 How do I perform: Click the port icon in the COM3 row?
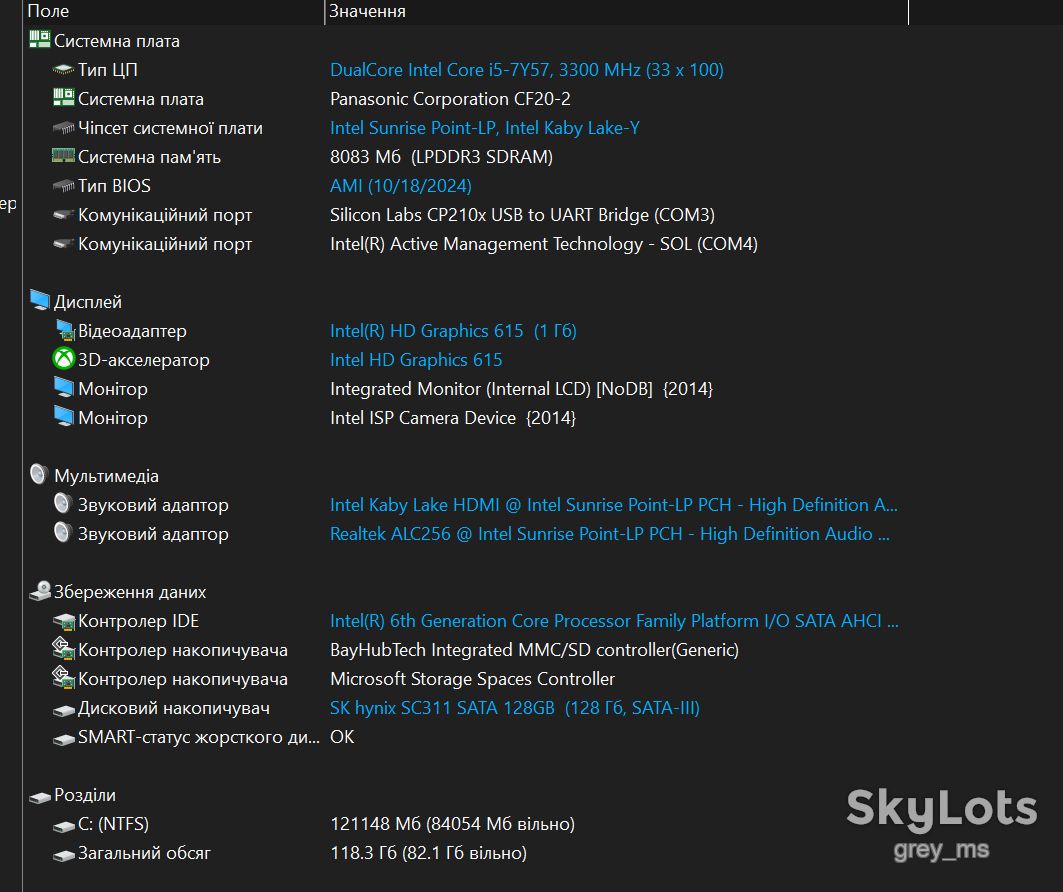(64, 215)
